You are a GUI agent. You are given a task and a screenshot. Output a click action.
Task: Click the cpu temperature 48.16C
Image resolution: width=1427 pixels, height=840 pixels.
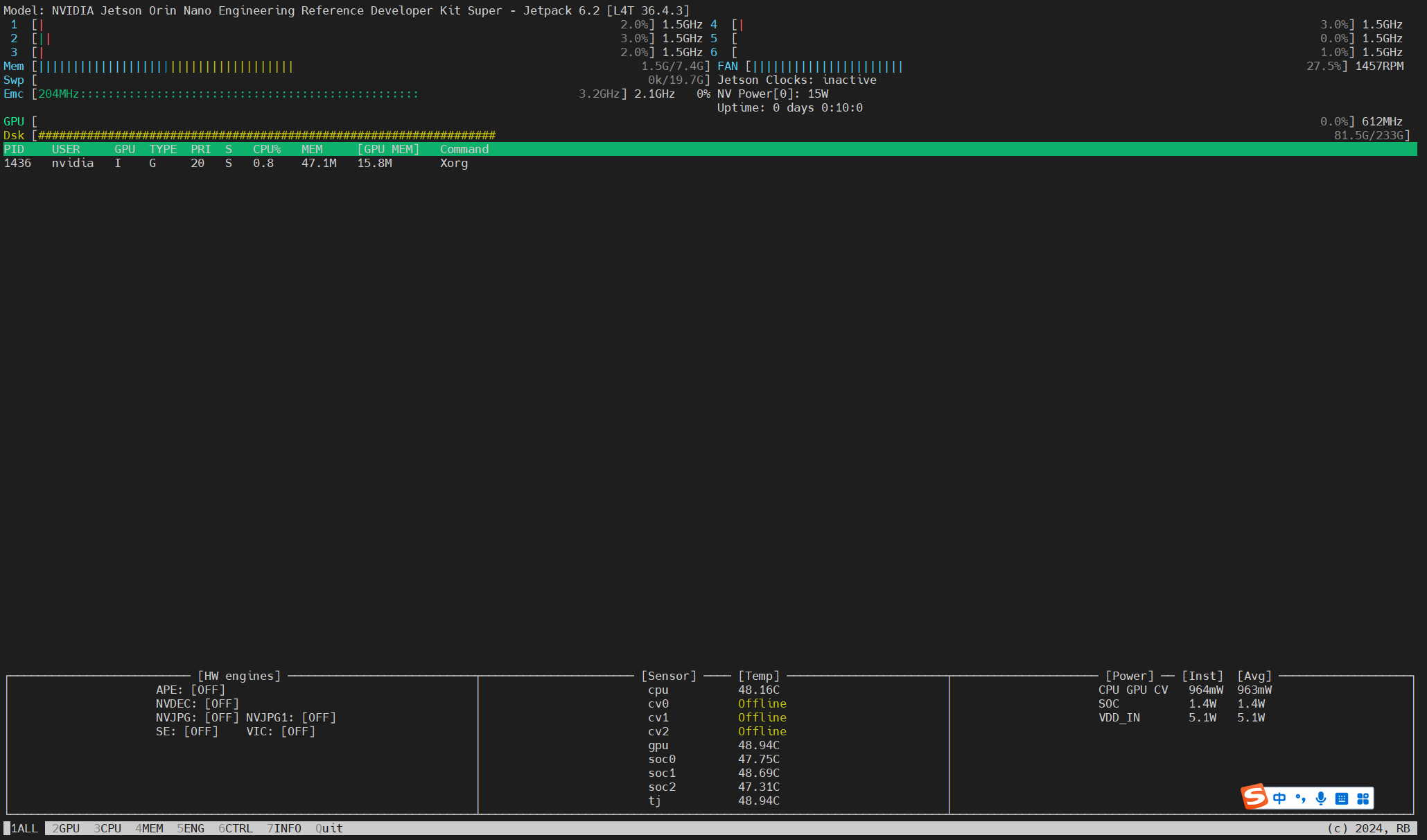coord(759,690)
